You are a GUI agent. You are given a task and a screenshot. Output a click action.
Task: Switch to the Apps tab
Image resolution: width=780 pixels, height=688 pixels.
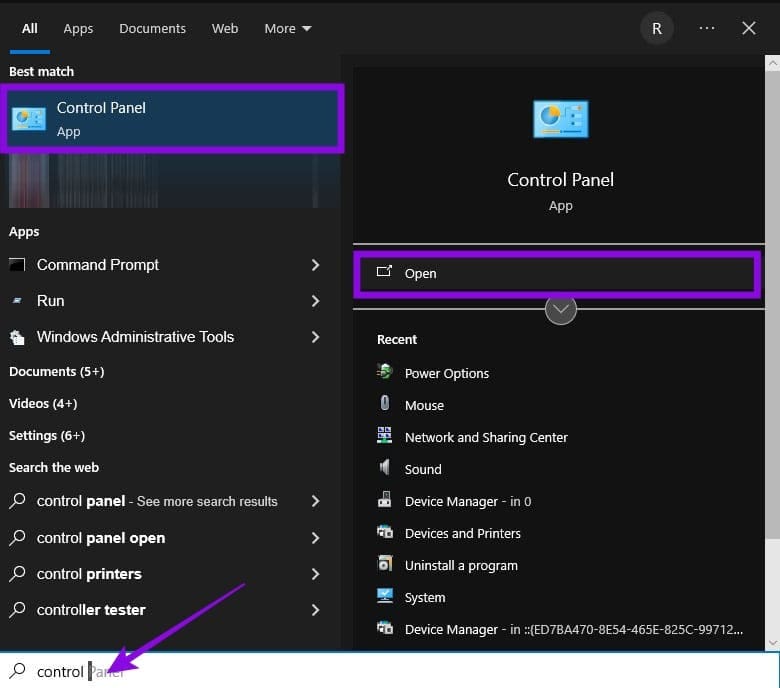[x=78, y=28]
